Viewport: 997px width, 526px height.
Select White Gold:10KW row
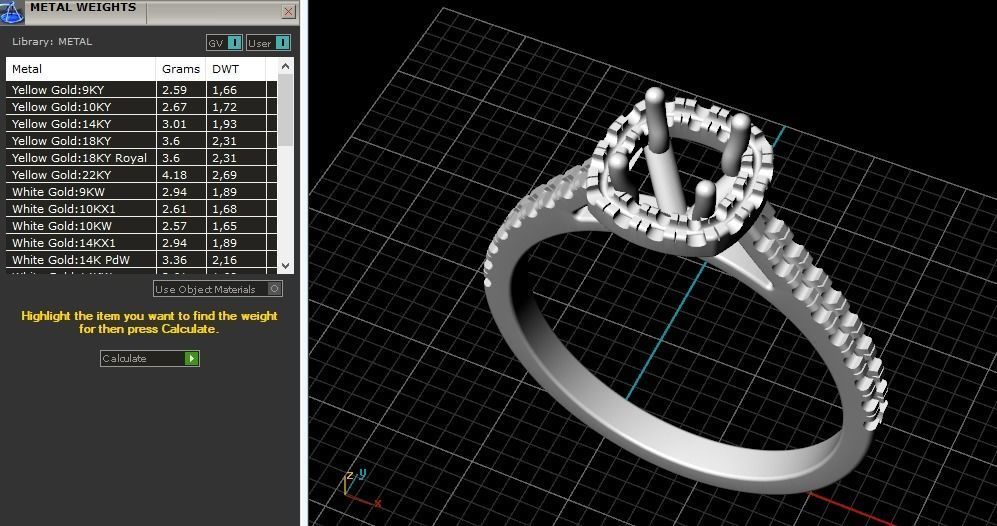[x=142, y=226]
